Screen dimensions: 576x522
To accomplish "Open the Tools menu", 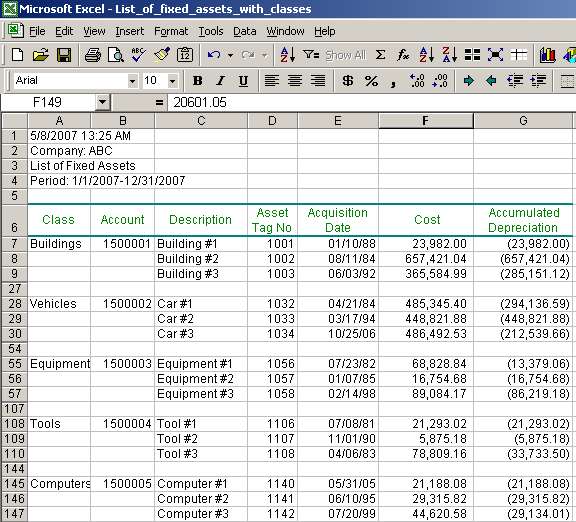I will [x=211, y=31].
